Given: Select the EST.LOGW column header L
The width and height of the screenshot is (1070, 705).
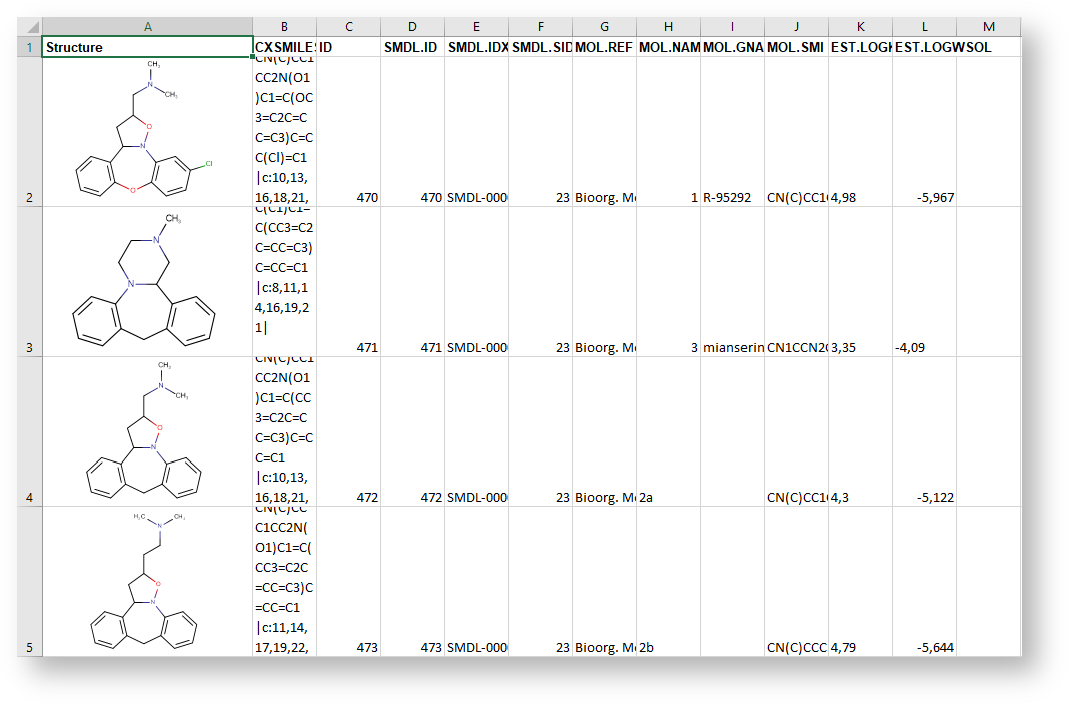Looking at the screenshot, I should pos(924,26).
